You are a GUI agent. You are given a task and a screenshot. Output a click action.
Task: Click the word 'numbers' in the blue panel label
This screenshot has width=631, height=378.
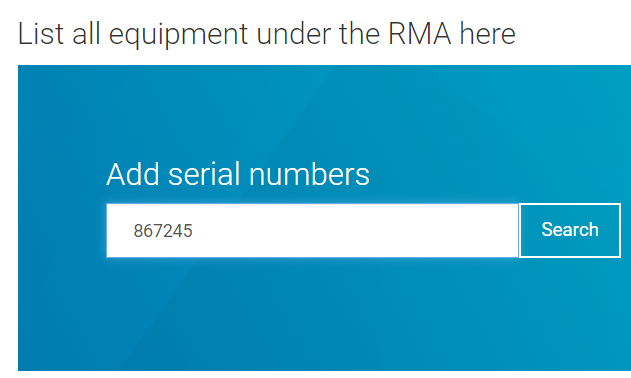[309, 174]
